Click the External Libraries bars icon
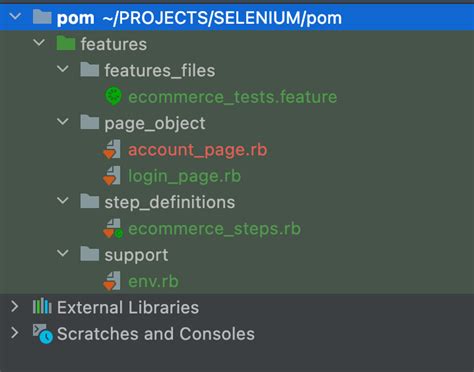 [x=42, y=306]
